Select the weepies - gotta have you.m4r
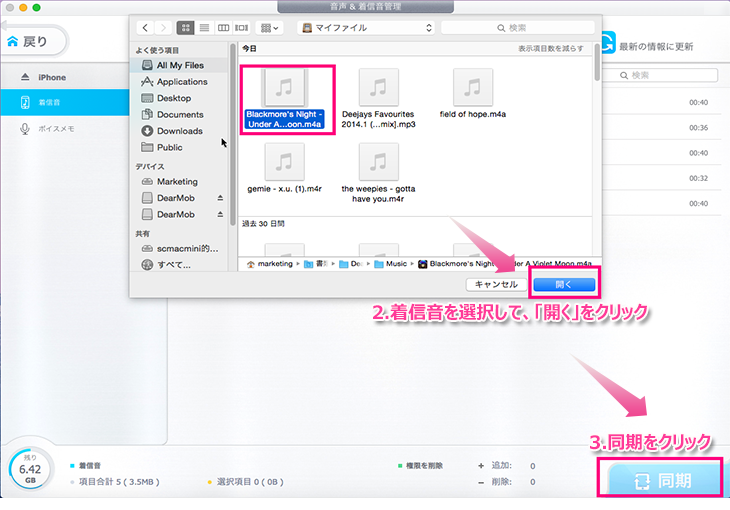Viewport: 730px width, 510px height. coord(378,173)
